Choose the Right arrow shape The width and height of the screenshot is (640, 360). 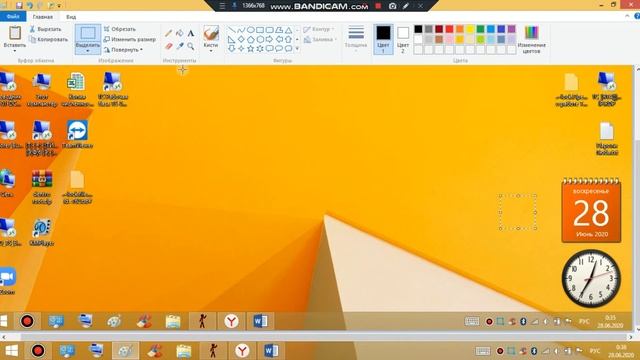pos(269,40)
